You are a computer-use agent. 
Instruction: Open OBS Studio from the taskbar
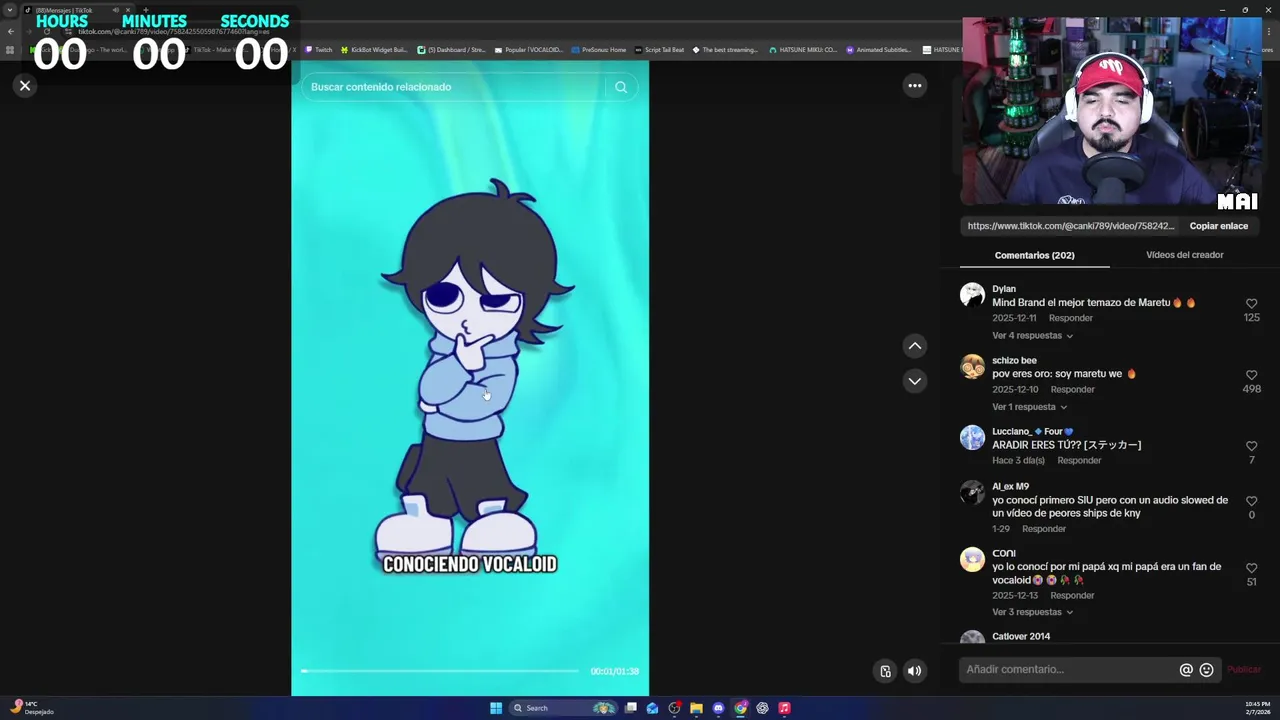pos(675,708)
